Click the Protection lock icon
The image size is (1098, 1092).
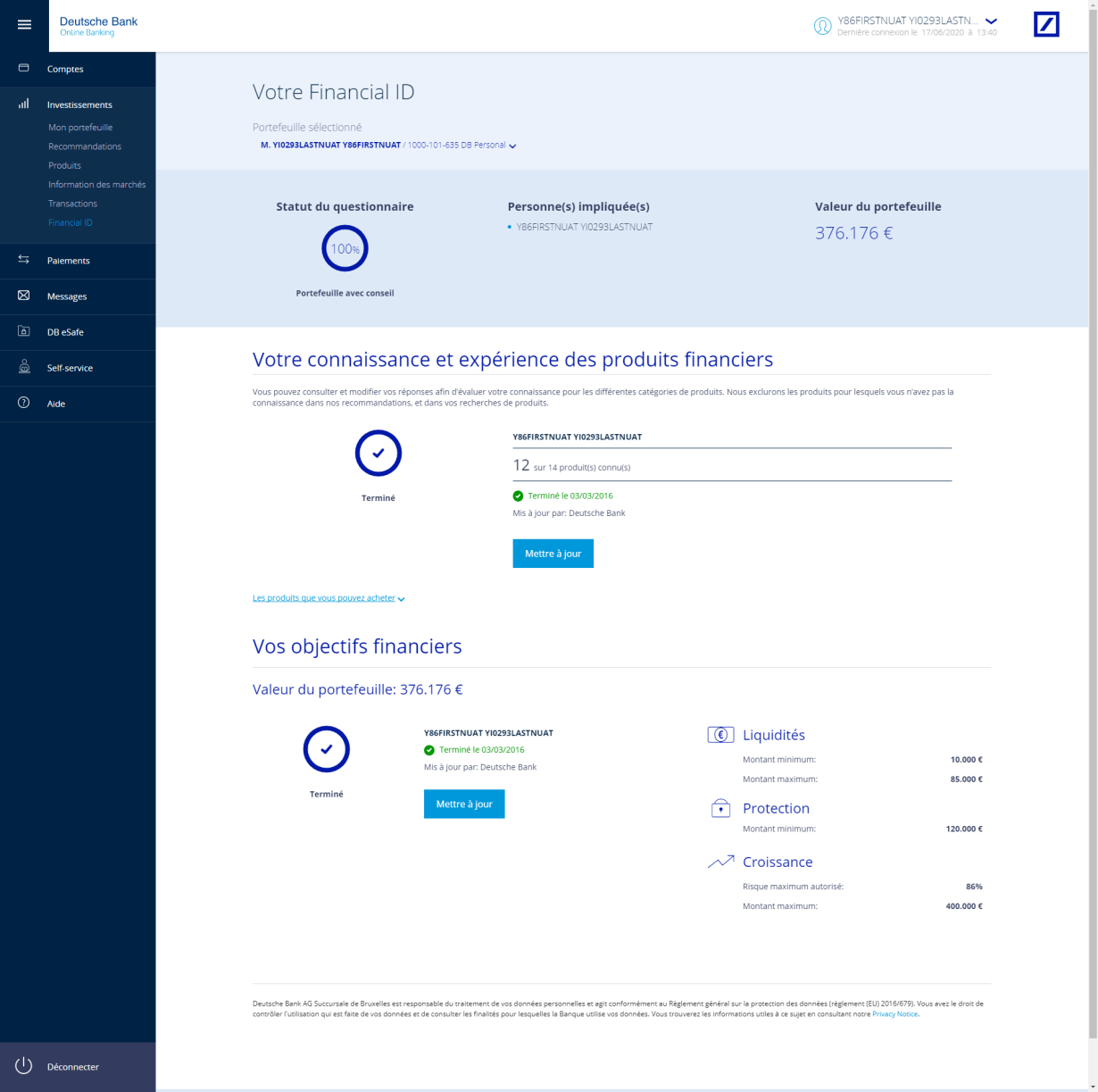[720, 808]
